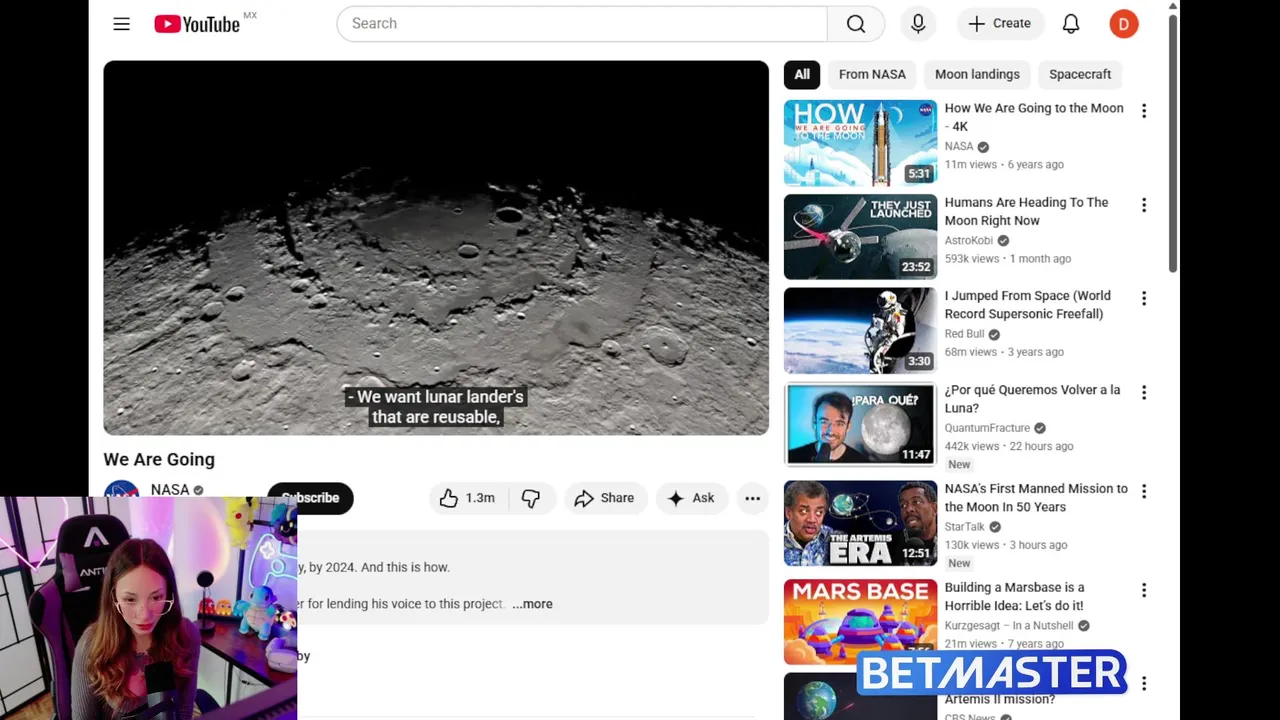Open the account avatar menu
1280x720 pixels.
pos(1124,24)
